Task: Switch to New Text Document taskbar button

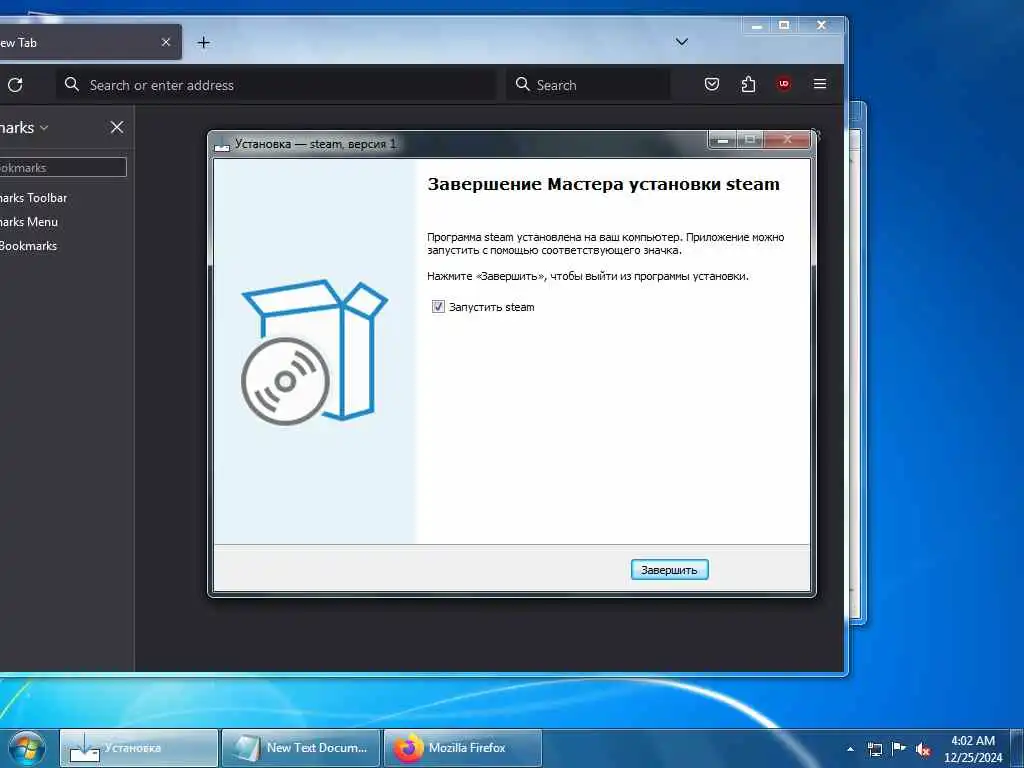Action: click(x=300, y=748)
